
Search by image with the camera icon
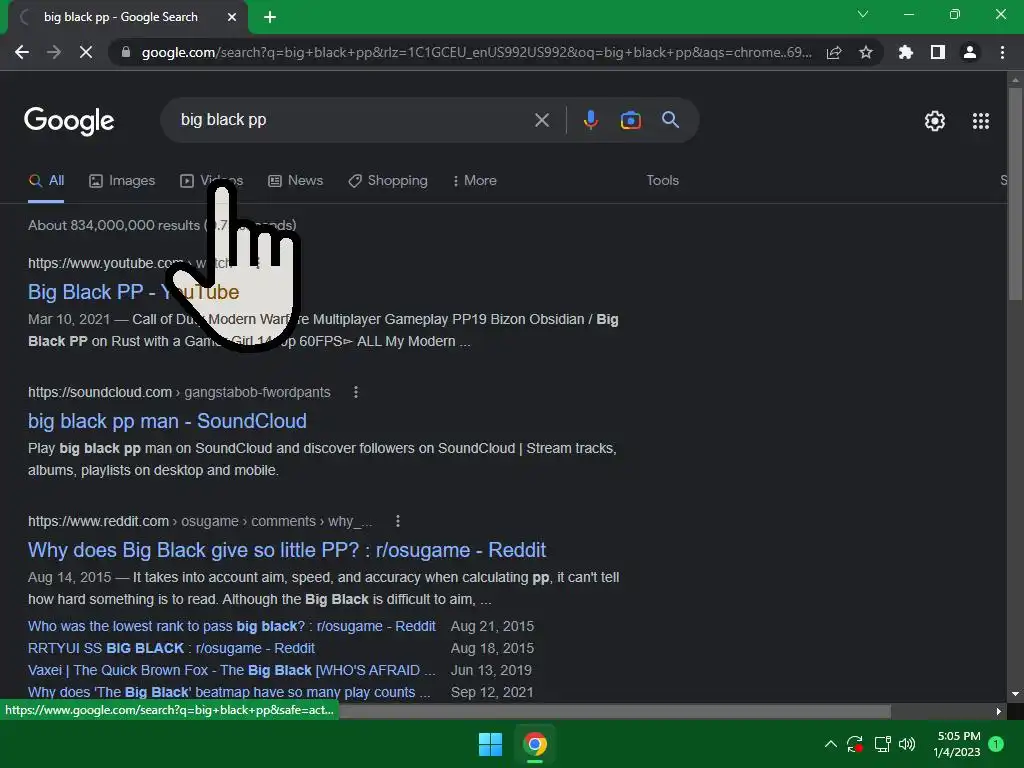631,120
